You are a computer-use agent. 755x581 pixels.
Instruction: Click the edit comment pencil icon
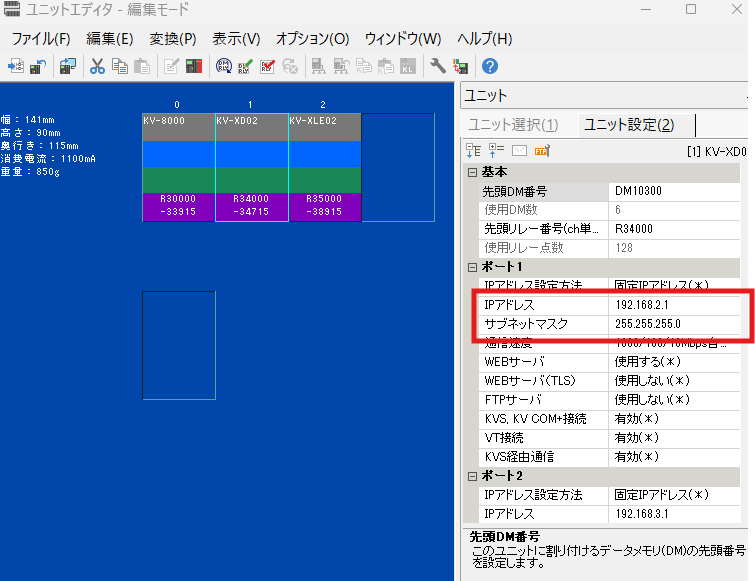click(x=171, y=66)
